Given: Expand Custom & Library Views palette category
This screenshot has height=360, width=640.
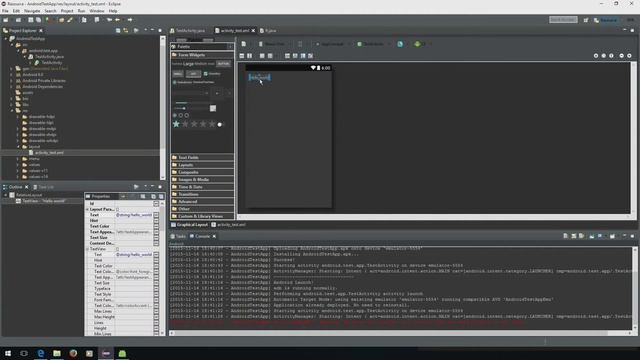Looking at the screenshot, I should coord(202,216).
